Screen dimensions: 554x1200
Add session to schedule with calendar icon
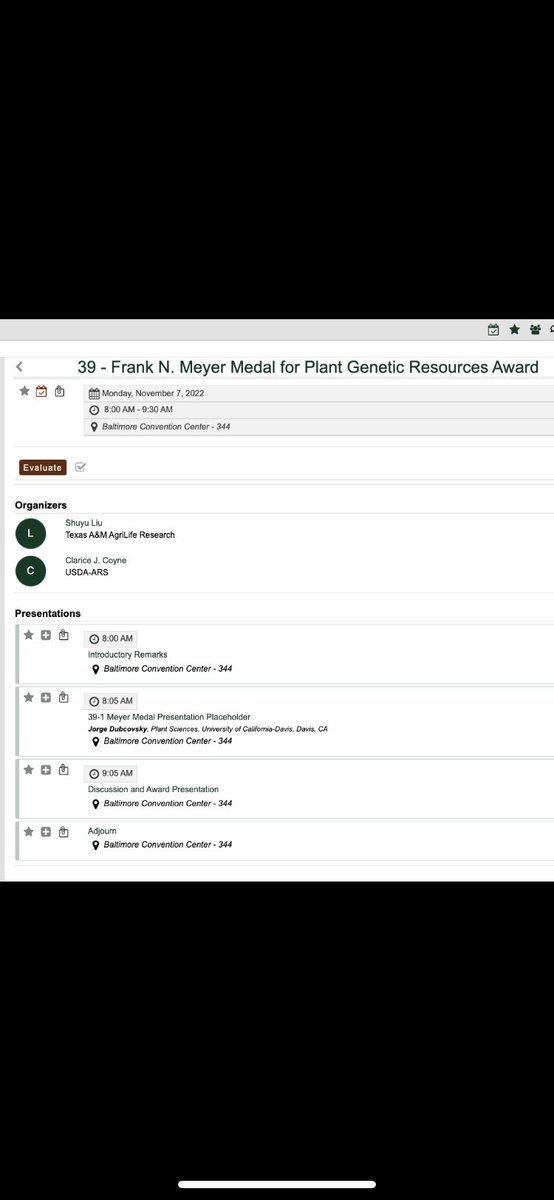point(42,391)
